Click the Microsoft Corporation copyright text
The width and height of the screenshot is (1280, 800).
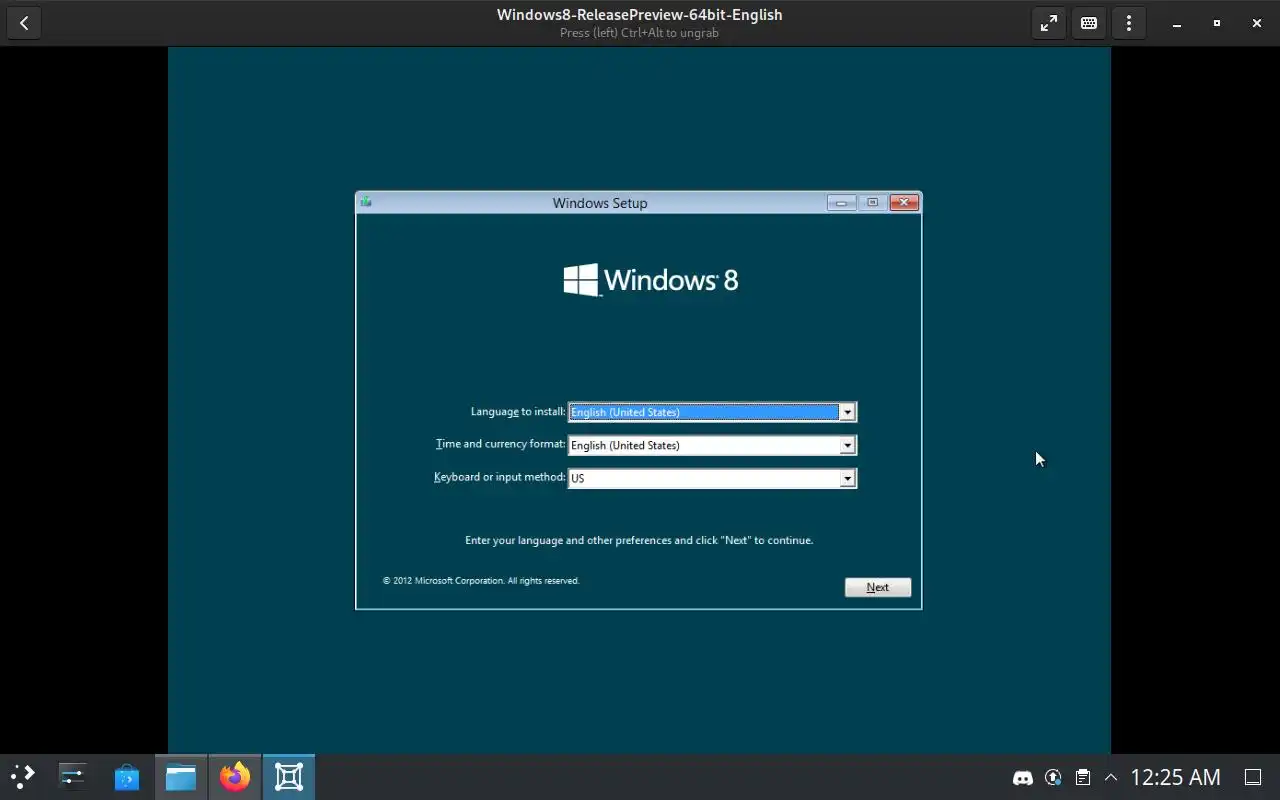click(x=481, y=580)
